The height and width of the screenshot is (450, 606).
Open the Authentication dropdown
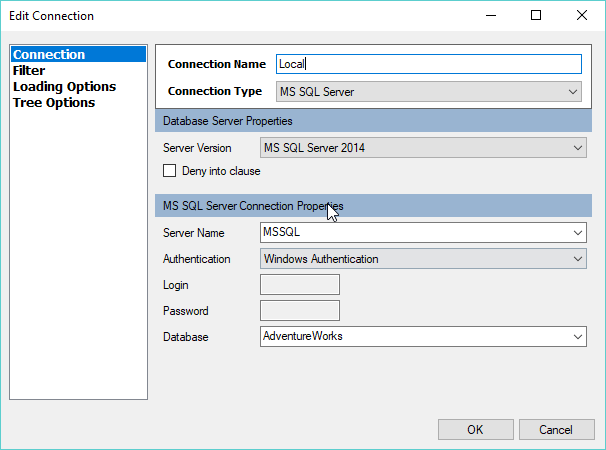[x=423, y=259]
